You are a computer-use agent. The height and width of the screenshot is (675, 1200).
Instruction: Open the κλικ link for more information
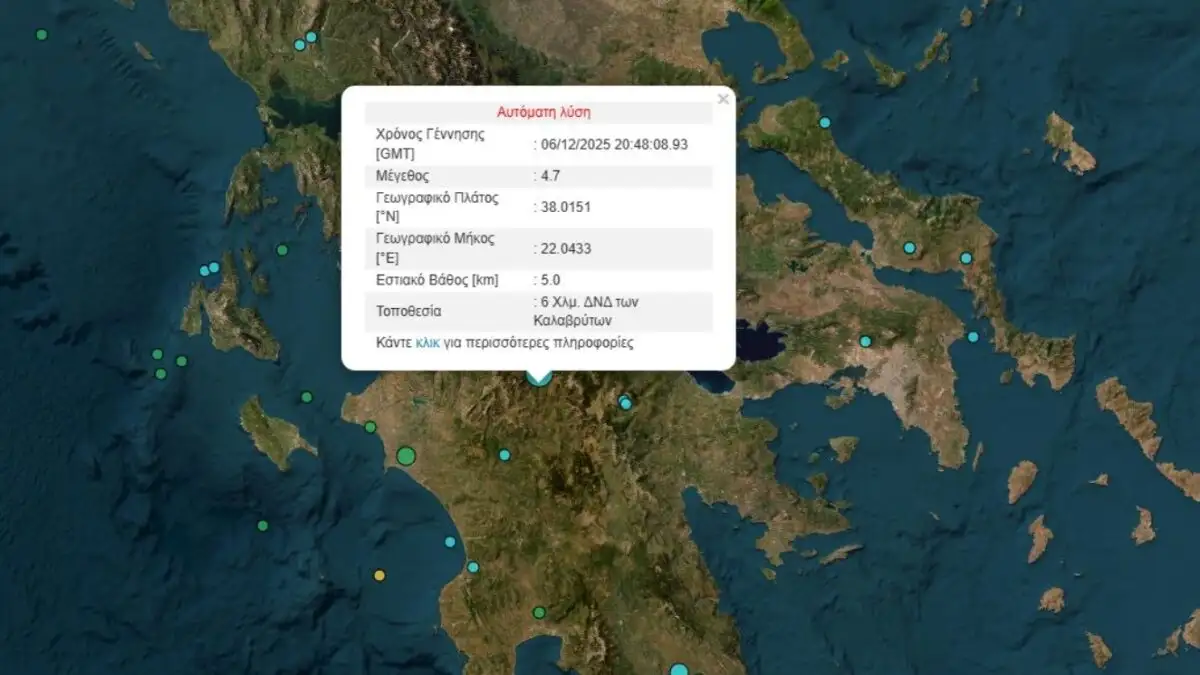click(428, 343)
